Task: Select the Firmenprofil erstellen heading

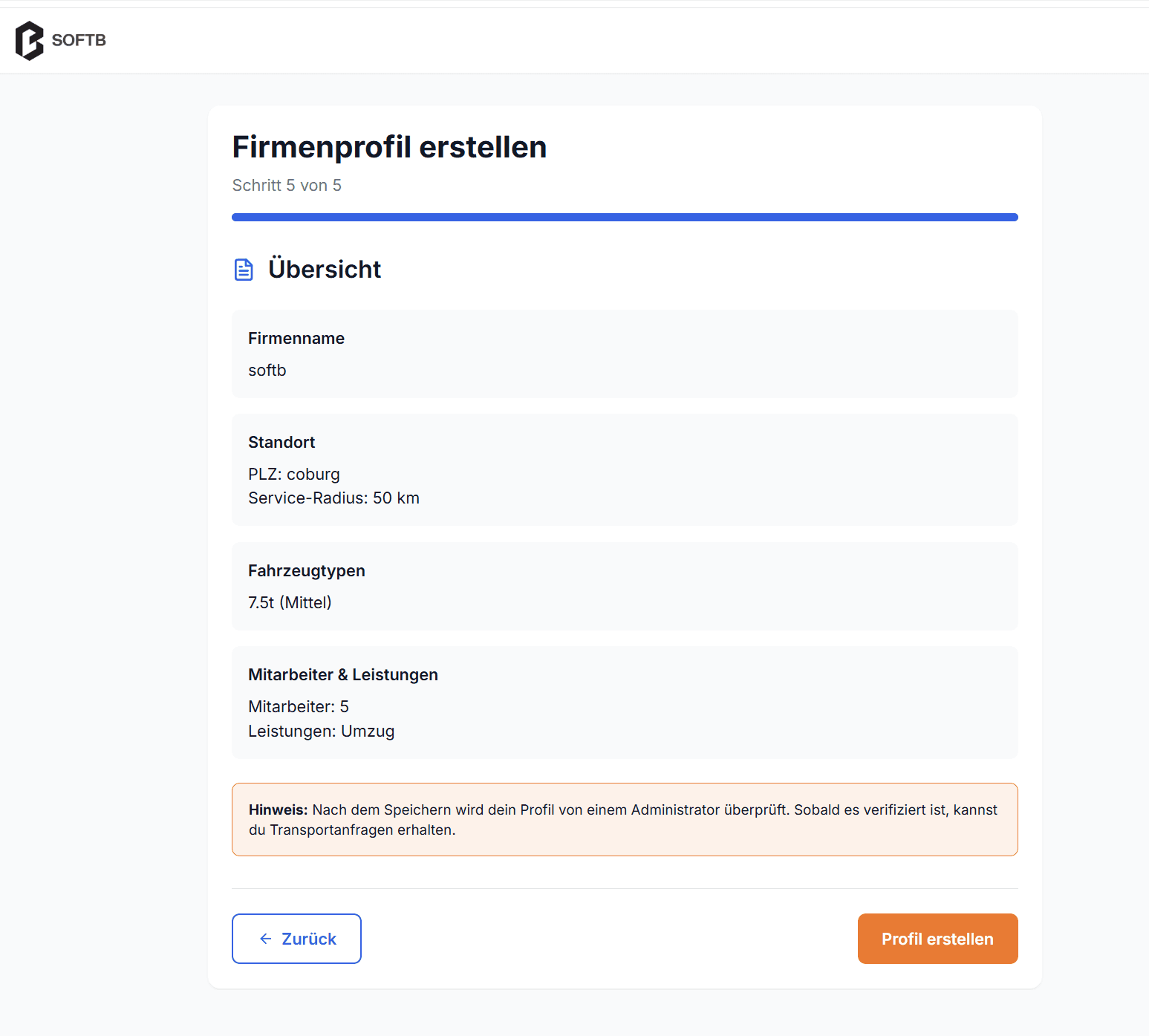Action: point(389,147)
